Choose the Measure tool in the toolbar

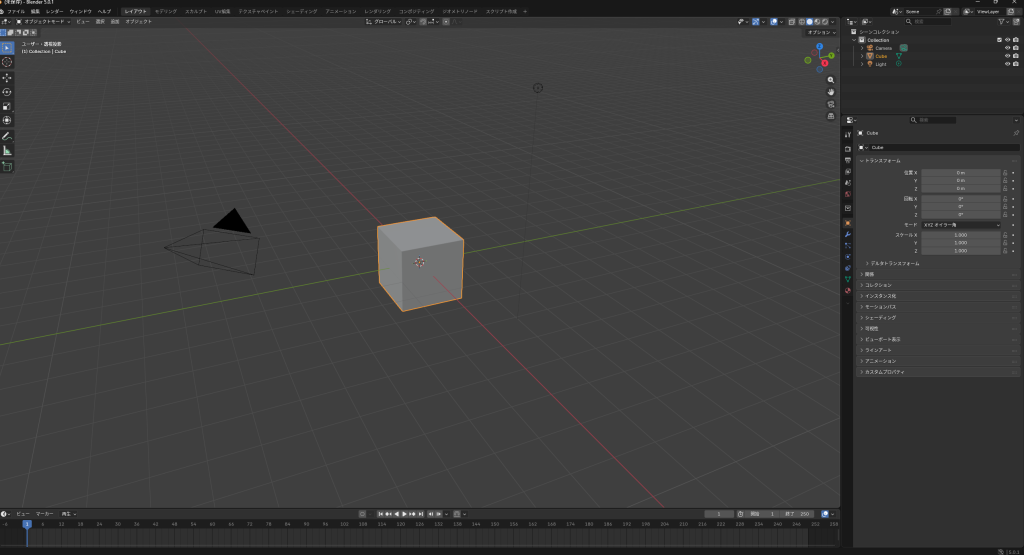click(x=7, y=150)
